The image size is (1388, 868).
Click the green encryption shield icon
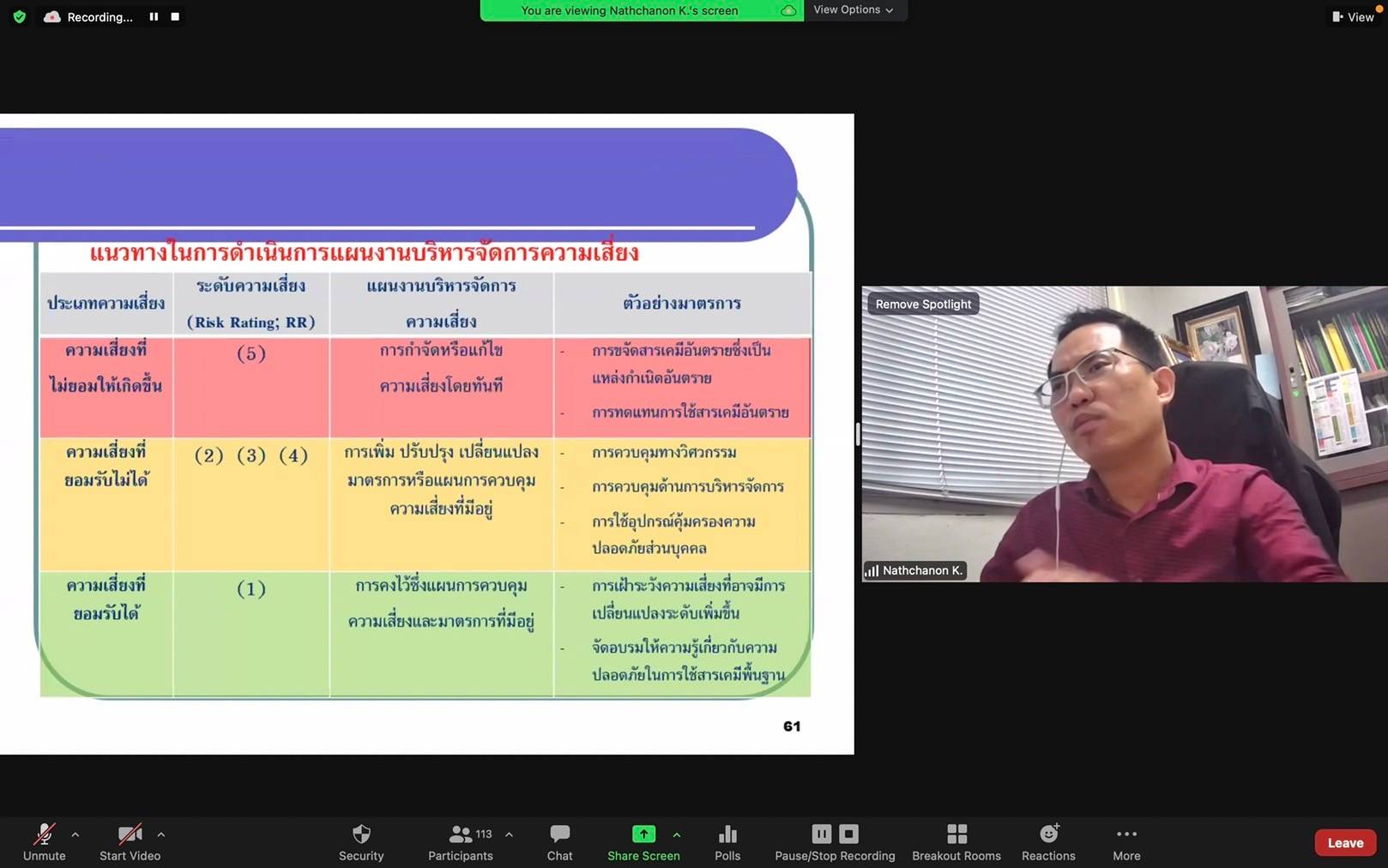(19, 16)
